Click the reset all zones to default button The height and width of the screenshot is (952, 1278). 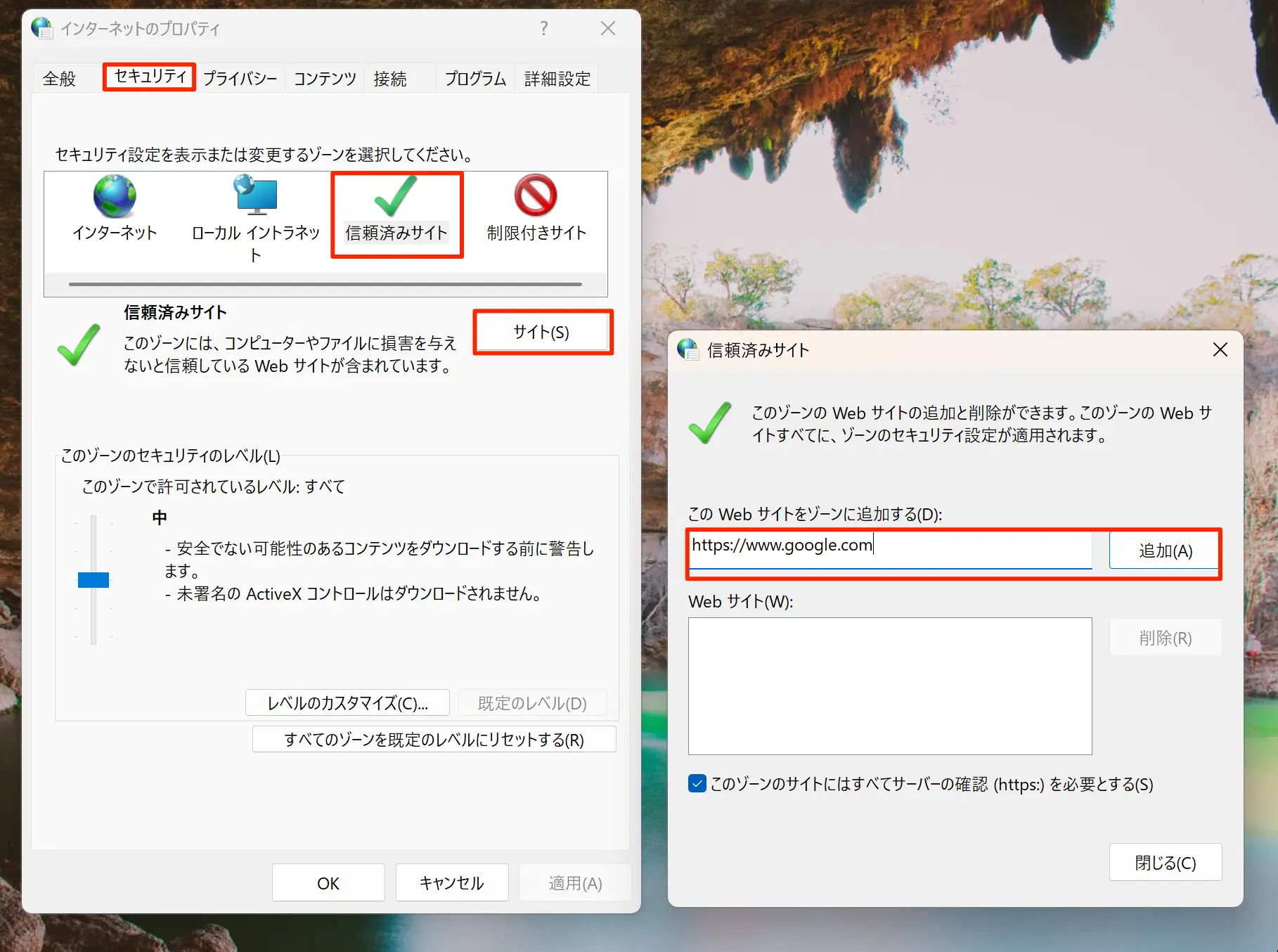point(434,740)
